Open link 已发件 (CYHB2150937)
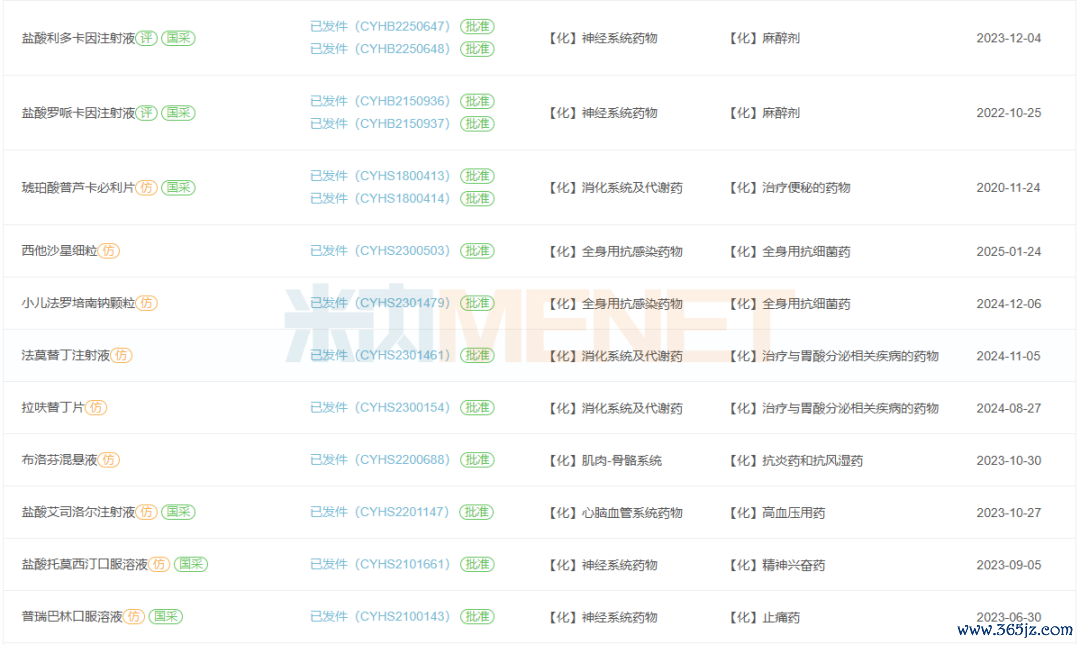Viewport: 1080px width, 645px height. [380, 123]
